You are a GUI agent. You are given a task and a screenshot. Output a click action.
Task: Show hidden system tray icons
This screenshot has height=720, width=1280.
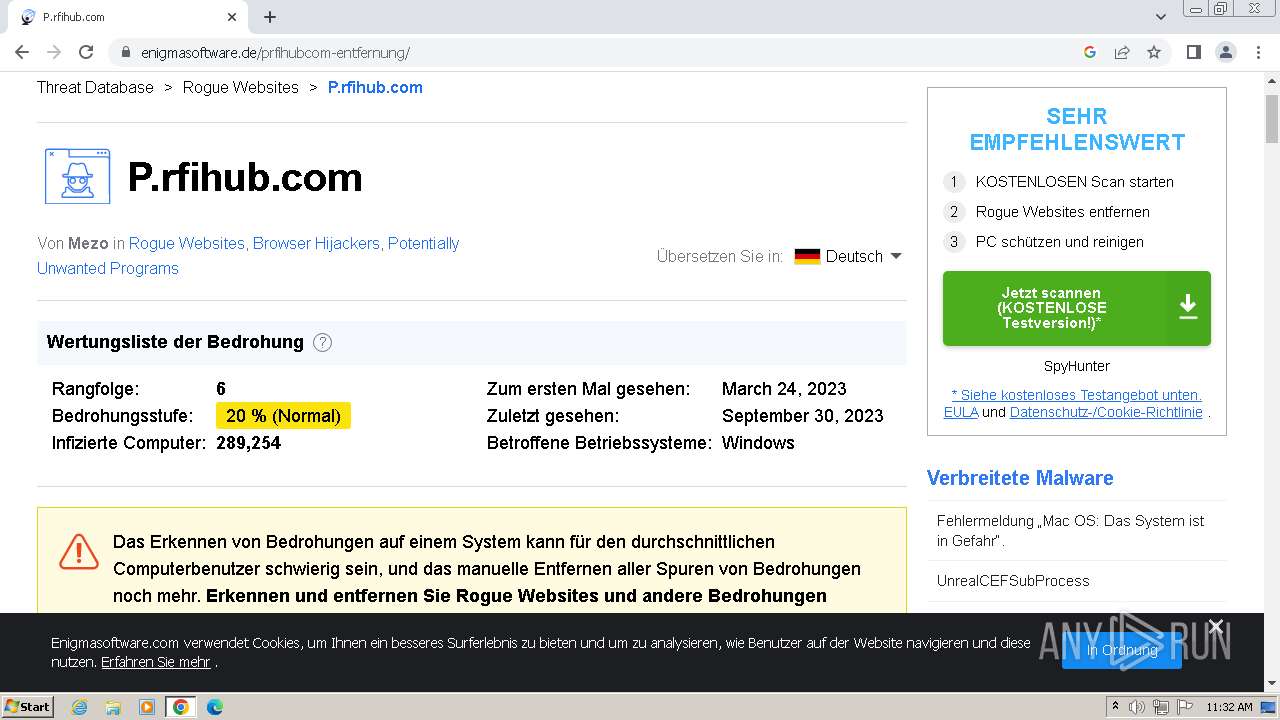(x=1115, y=707)
